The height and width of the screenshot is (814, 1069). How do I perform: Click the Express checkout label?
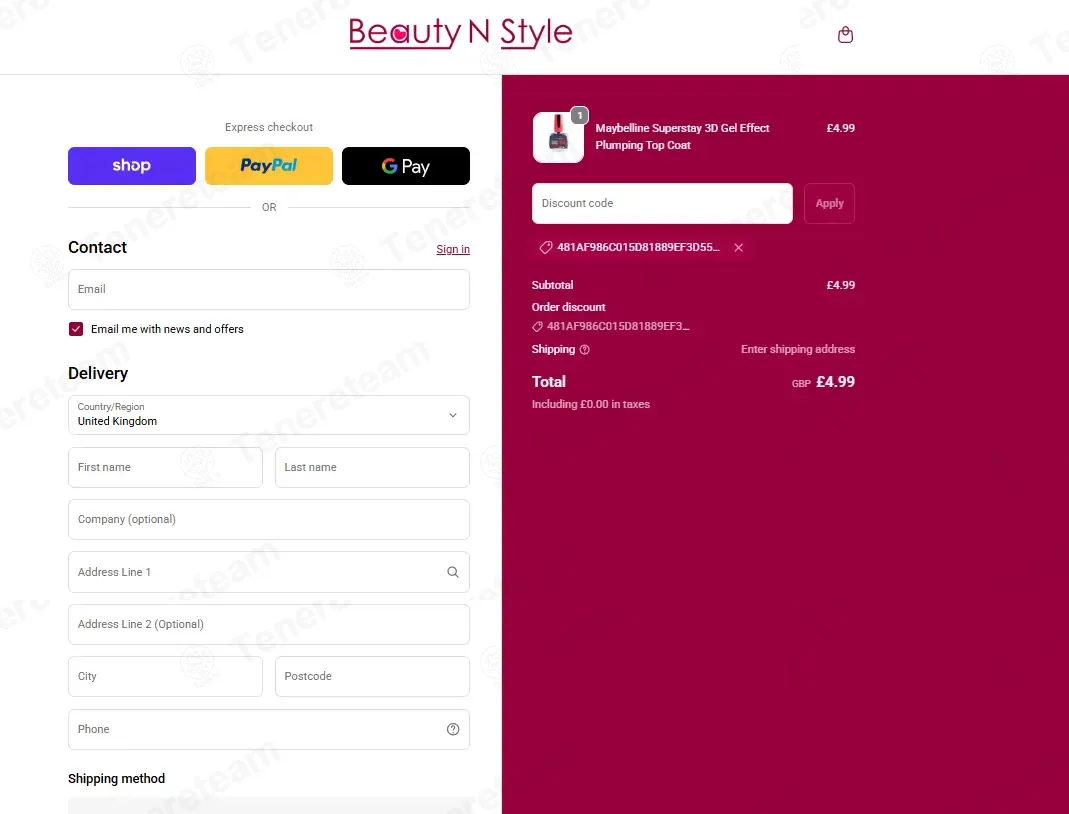tap(269, 127)
